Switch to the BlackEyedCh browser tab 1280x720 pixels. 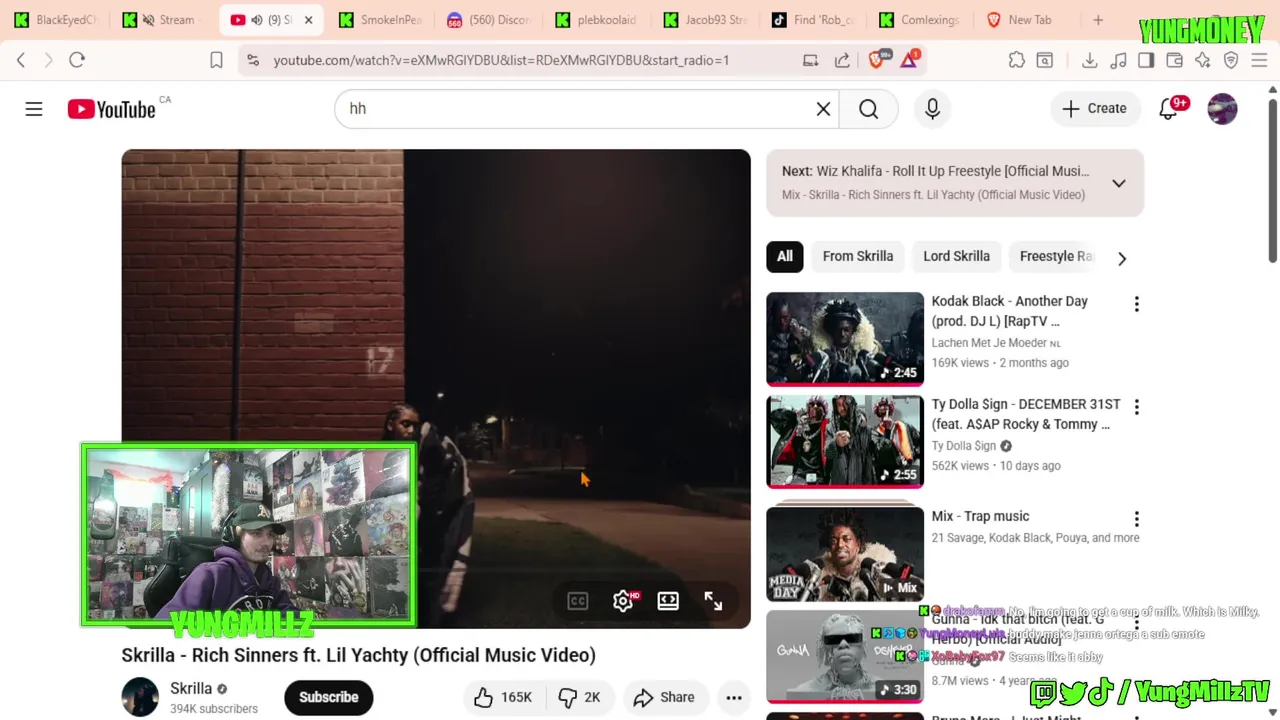click(x=56, y=20)
